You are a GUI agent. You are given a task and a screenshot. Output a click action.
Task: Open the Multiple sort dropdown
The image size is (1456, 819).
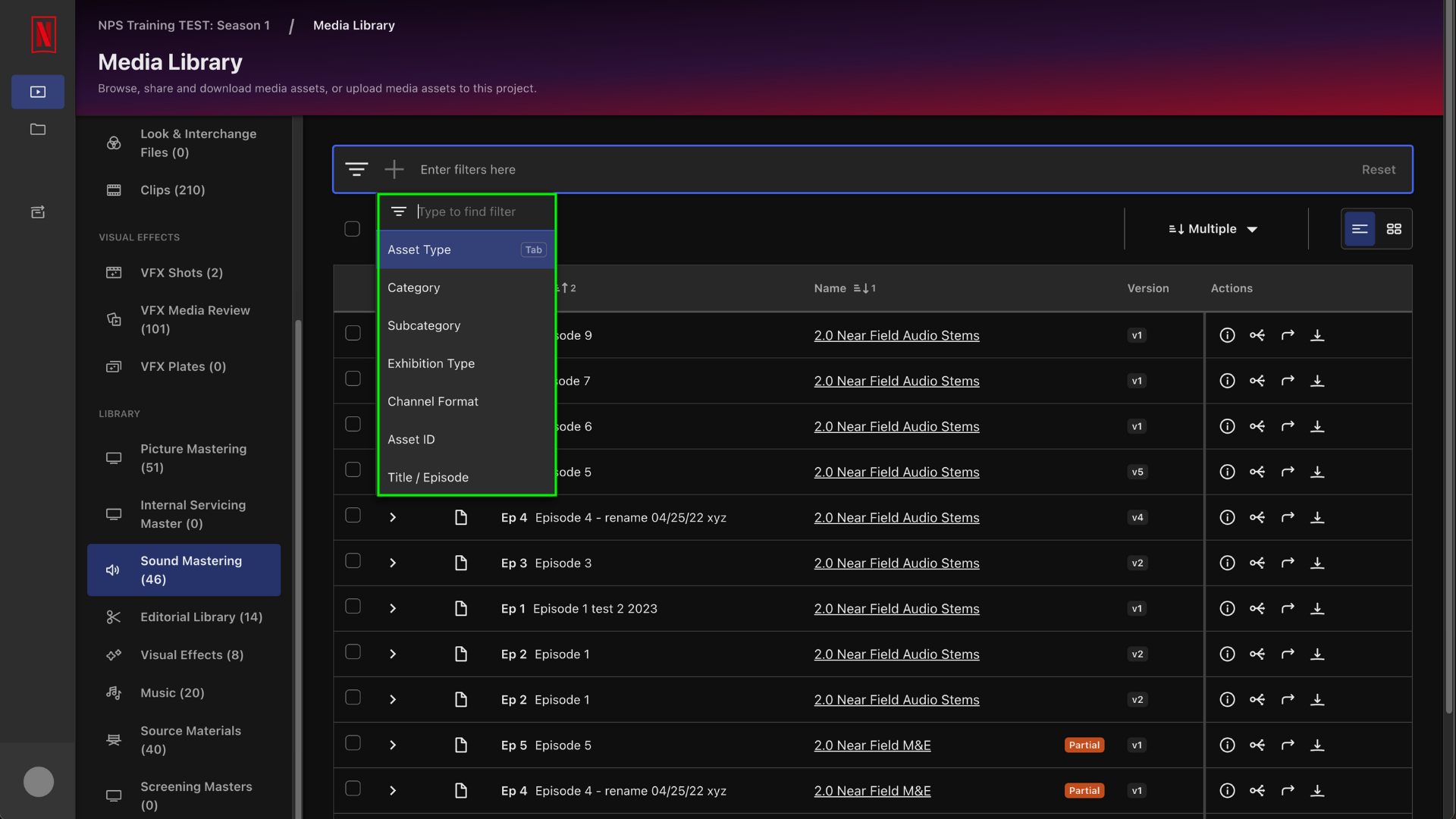[x=1213, y=228]
